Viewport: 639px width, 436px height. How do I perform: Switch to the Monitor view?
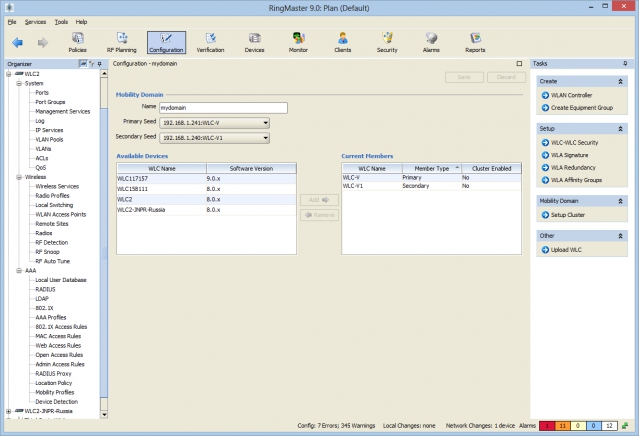pos(298,42)
